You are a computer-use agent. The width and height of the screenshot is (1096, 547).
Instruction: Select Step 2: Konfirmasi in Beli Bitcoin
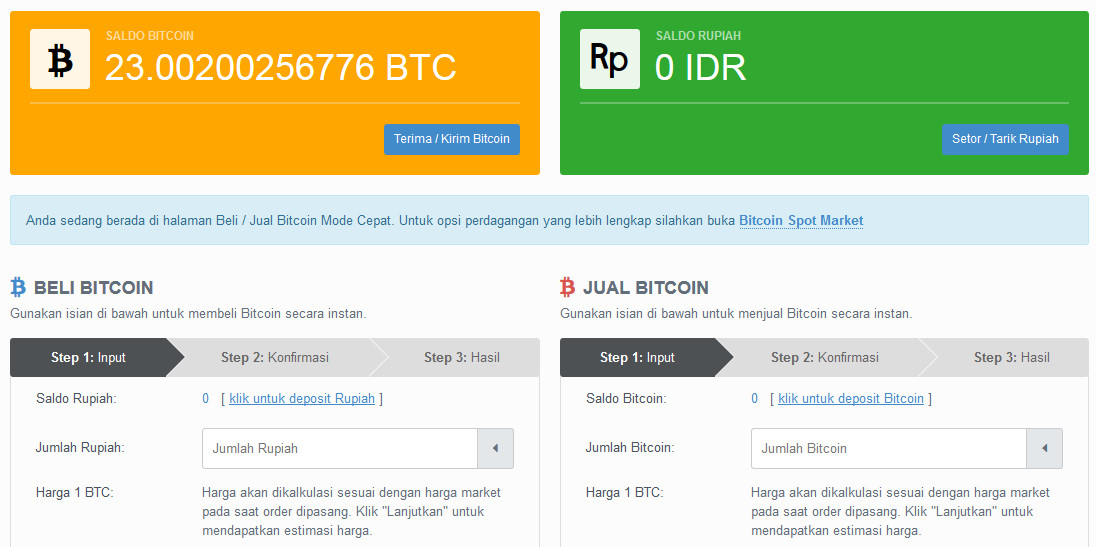click(275, 358)
